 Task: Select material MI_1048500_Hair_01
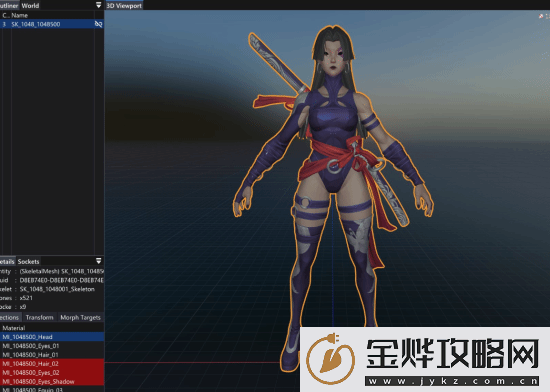coord(52,354)
